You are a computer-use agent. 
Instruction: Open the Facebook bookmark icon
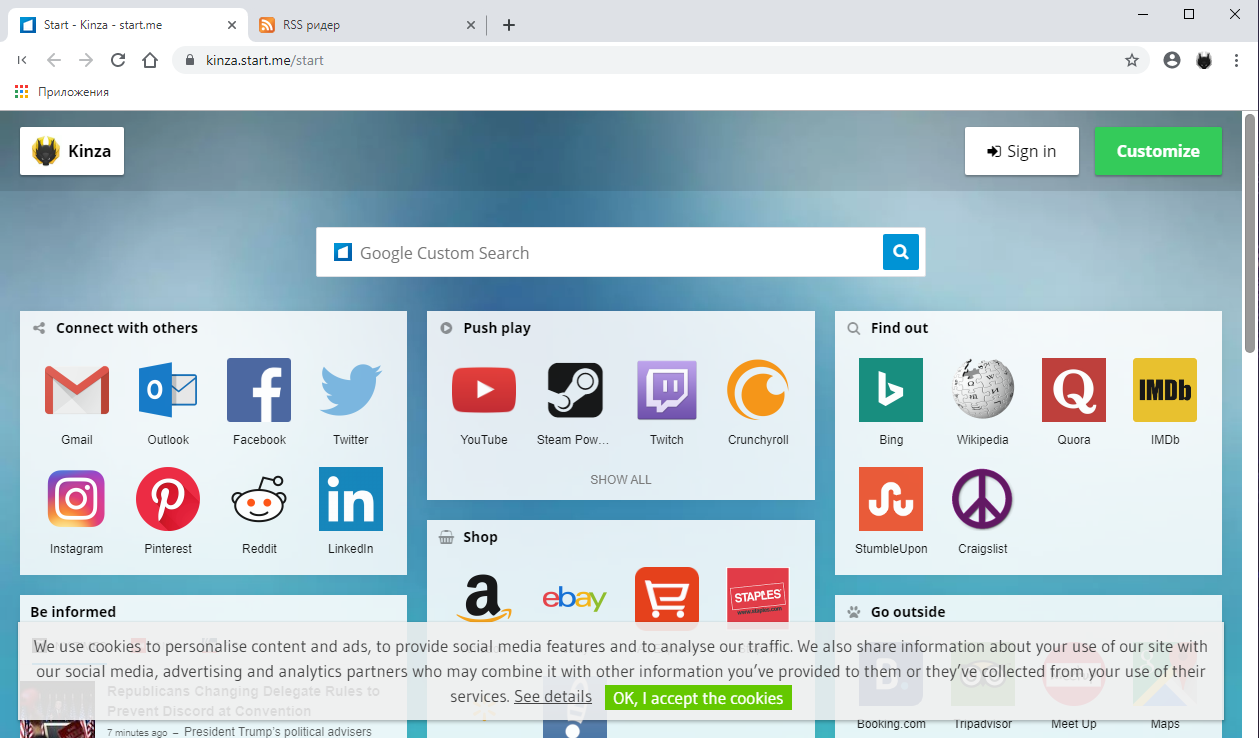(259, 390)
